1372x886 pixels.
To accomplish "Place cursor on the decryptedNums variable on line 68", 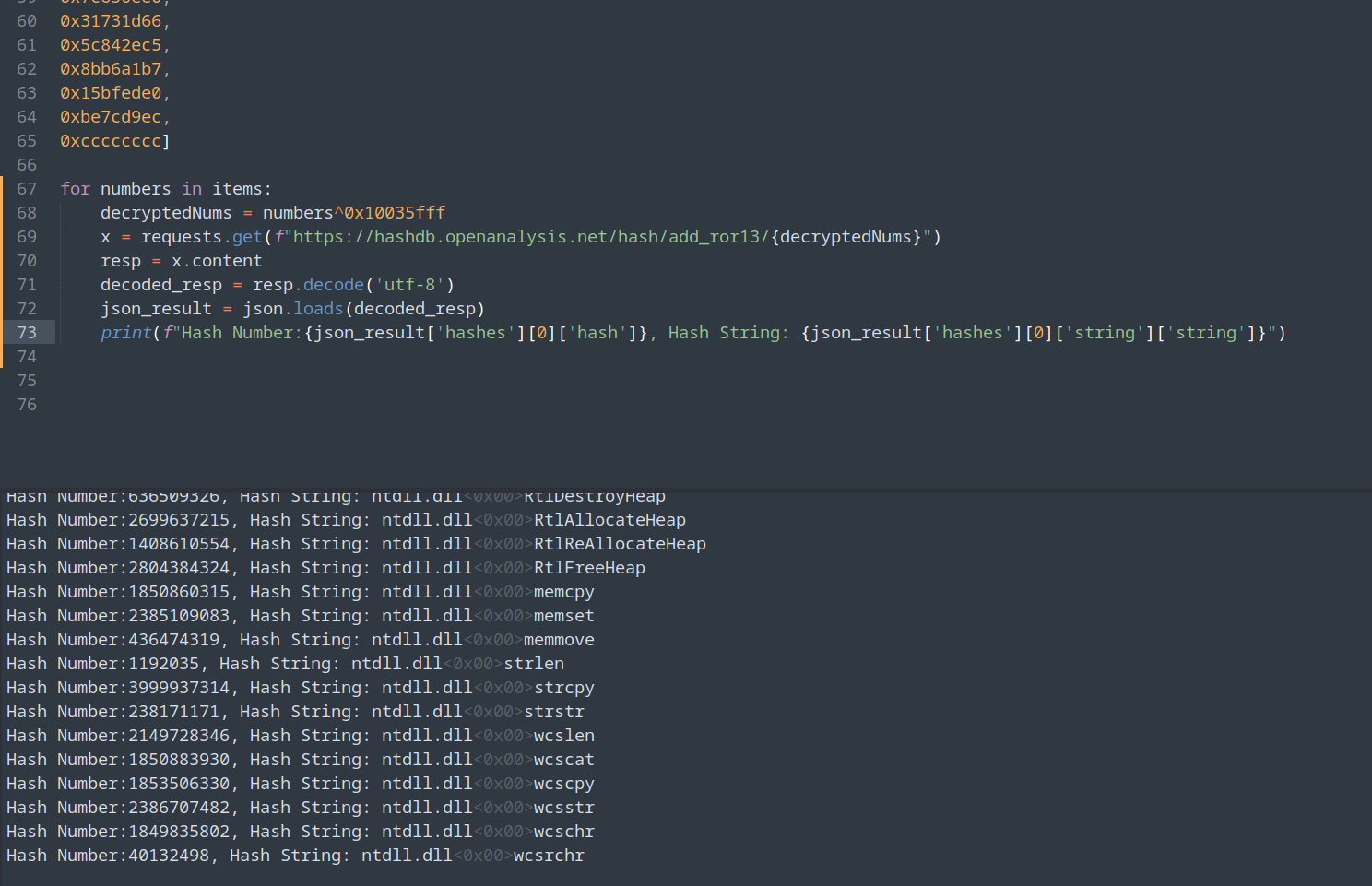I will (x=166, y=212).
